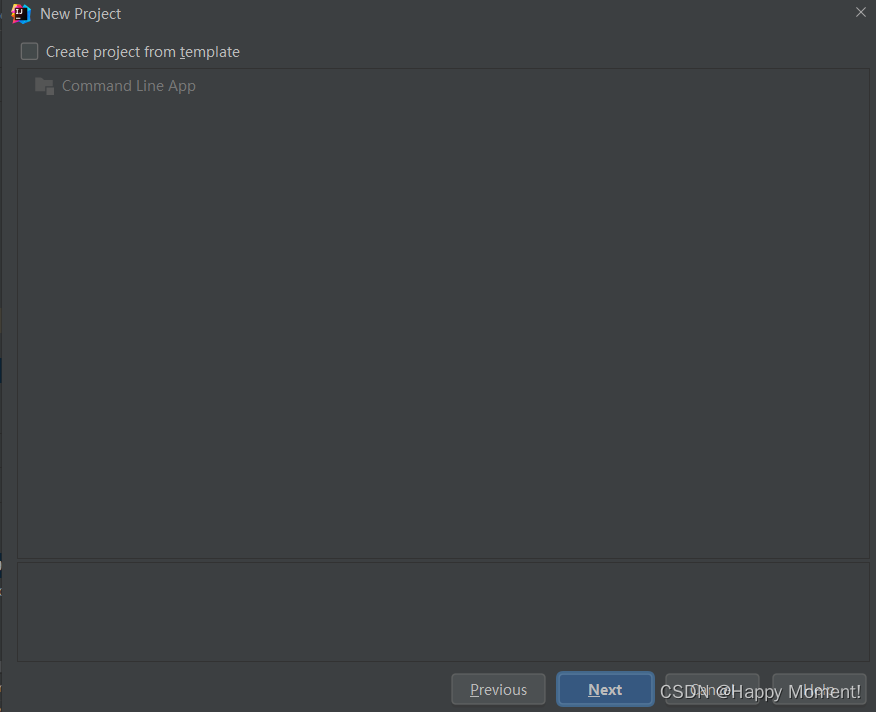Click the word Next on the blue button

pos(605,690)
